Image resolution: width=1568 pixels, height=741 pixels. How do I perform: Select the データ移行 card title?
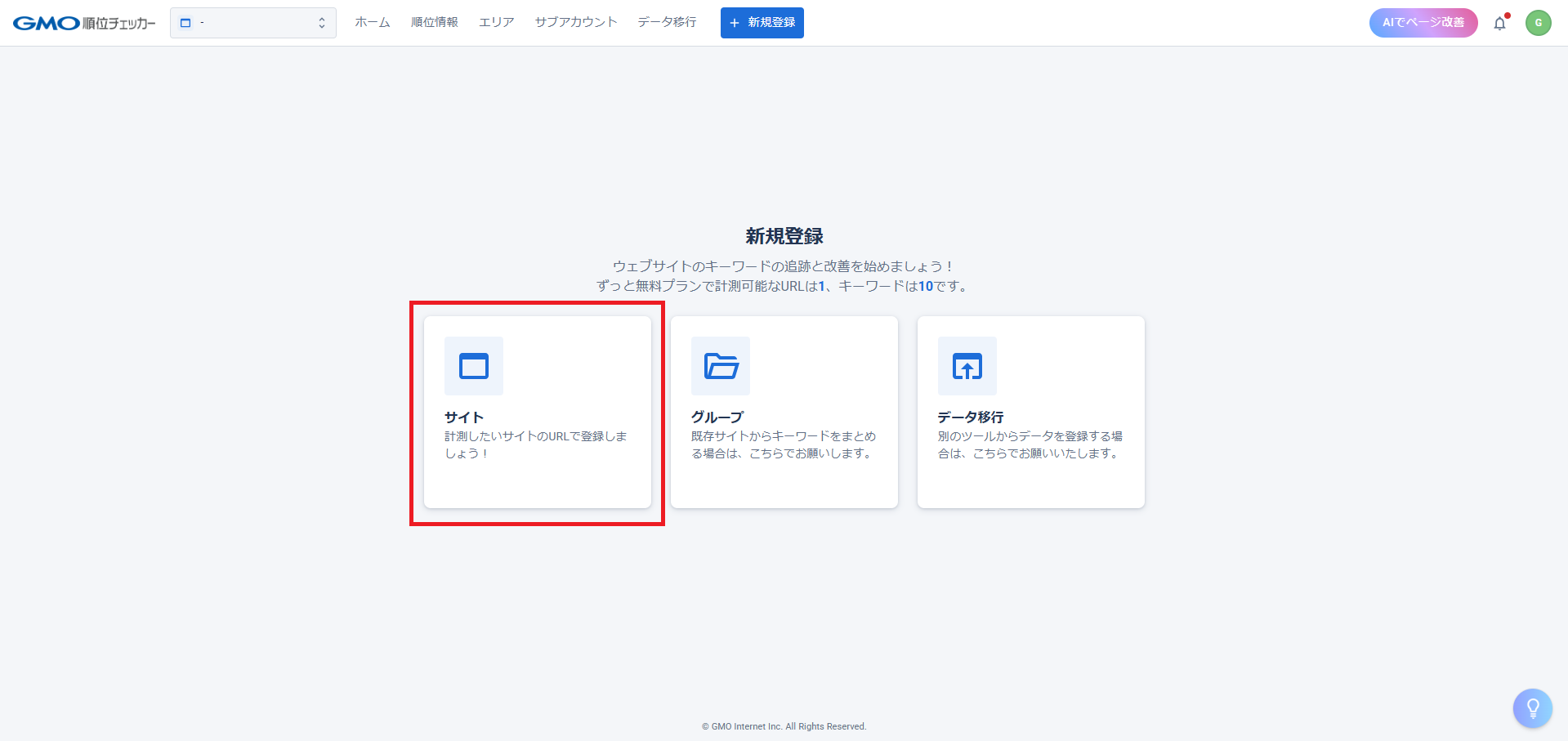click(x=971, y=417)
